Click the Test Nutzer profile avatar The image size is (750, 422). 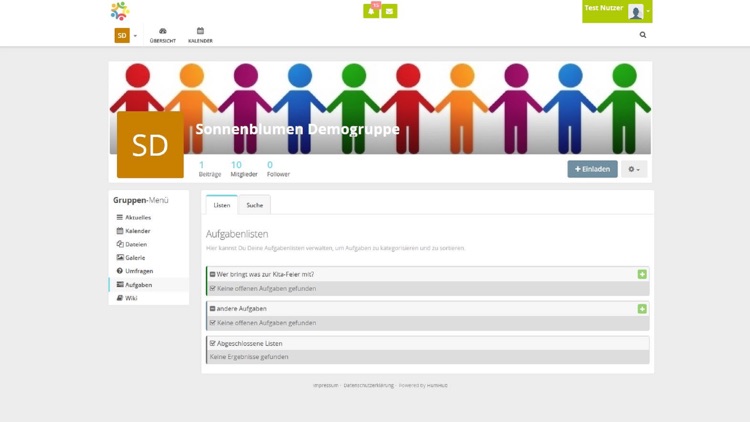636,11
